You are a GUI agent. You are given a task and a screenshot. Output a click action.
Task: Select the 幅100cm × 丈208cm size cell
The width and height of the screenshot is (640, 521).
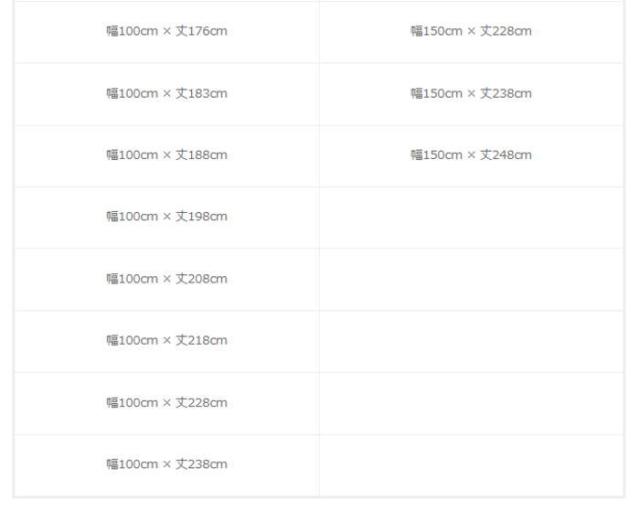coord(167,279)
